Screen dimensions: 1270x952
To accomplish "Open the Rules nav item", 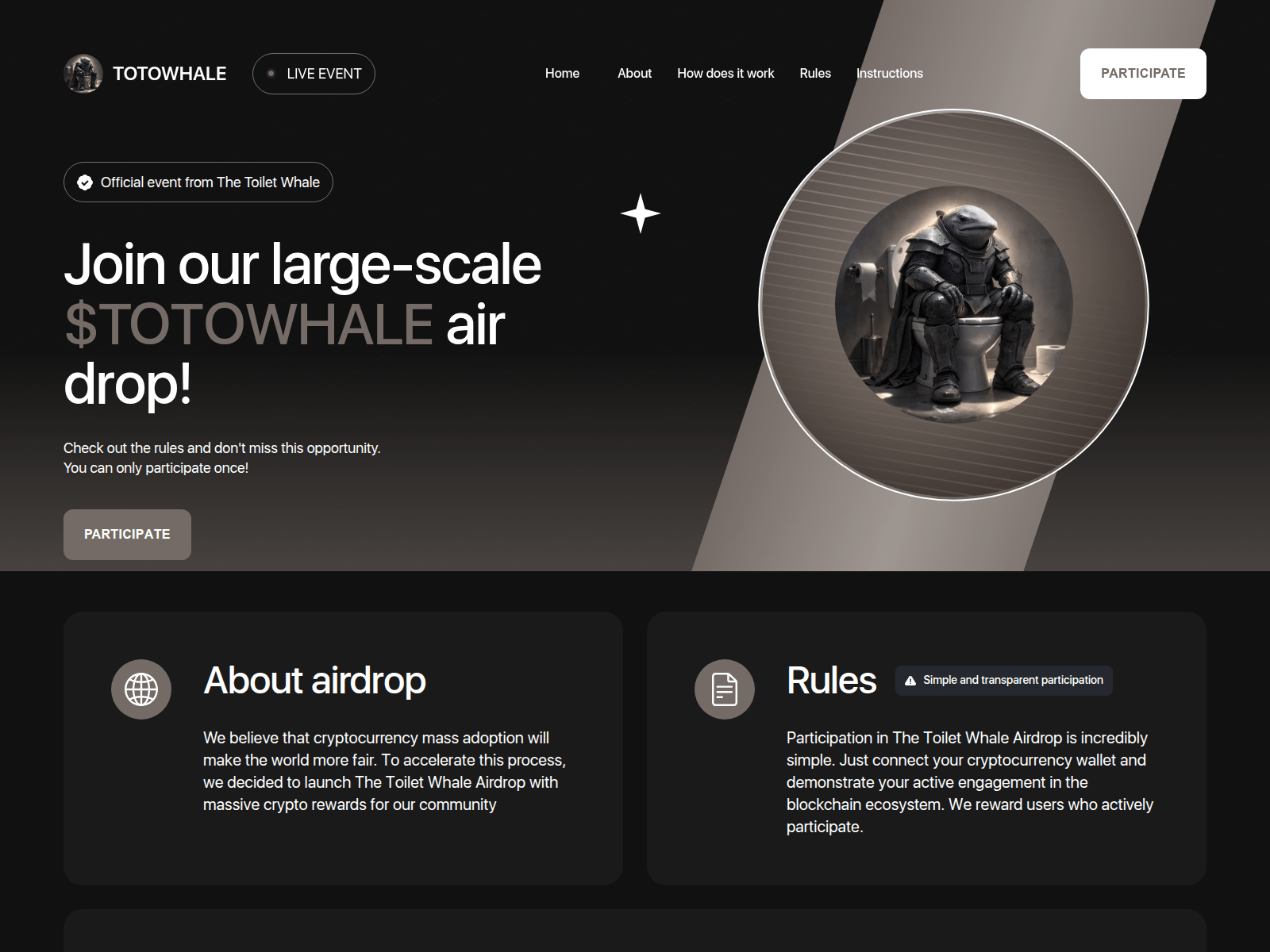I will [x=815, y=73].
